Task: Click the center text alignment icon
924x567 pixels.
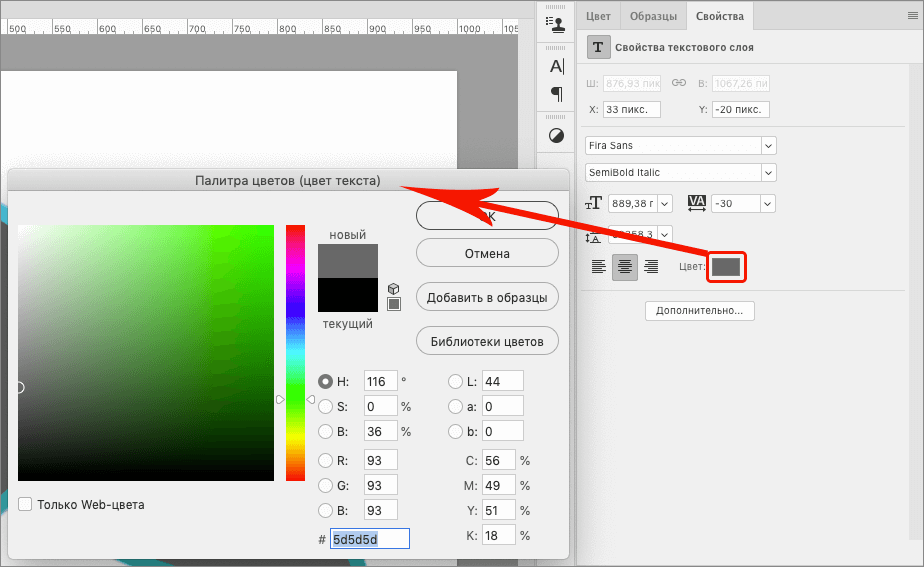Action: tap(625, 266)
